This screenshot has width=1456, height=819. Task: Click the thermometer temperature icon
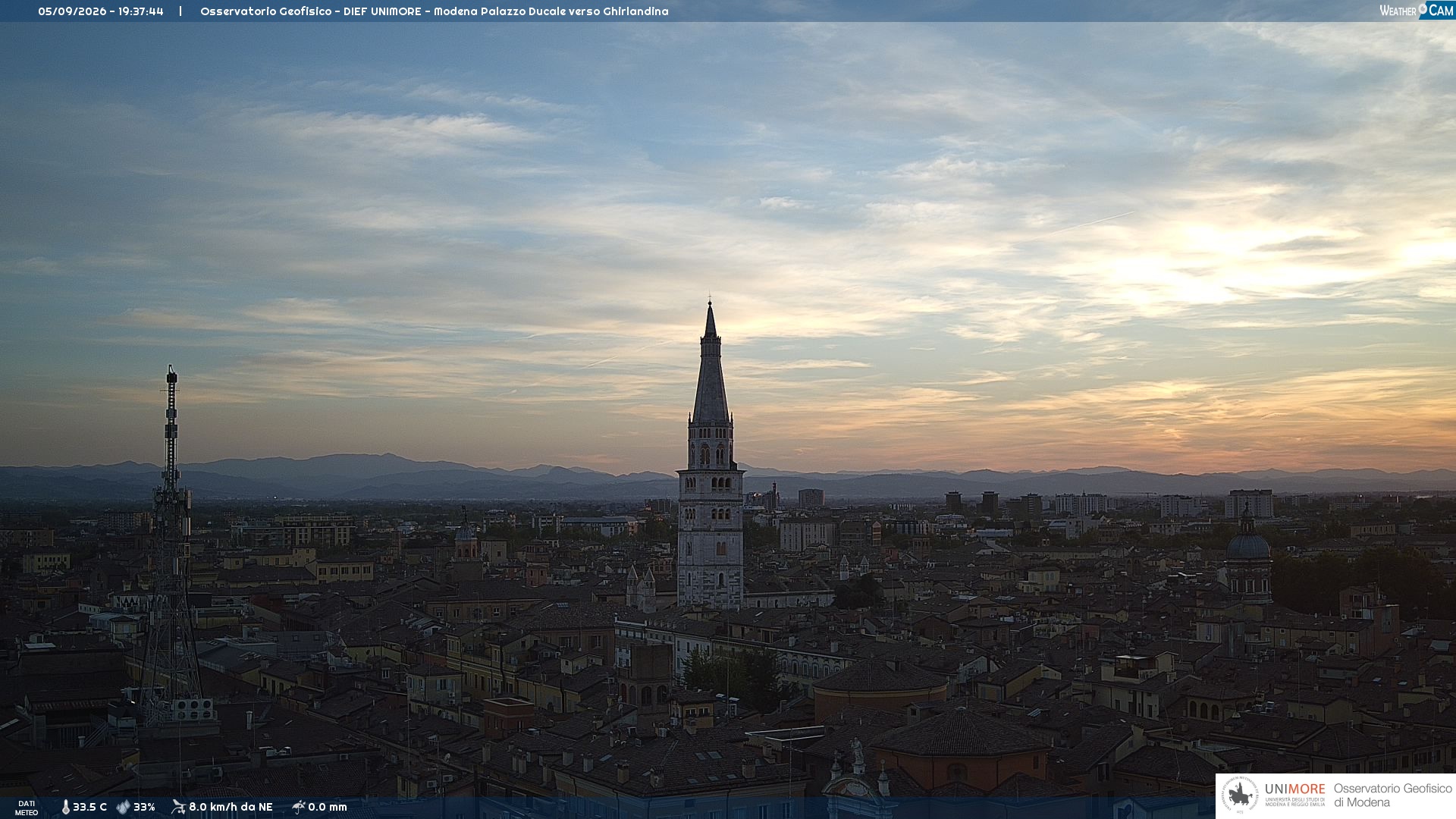[65, 808]
